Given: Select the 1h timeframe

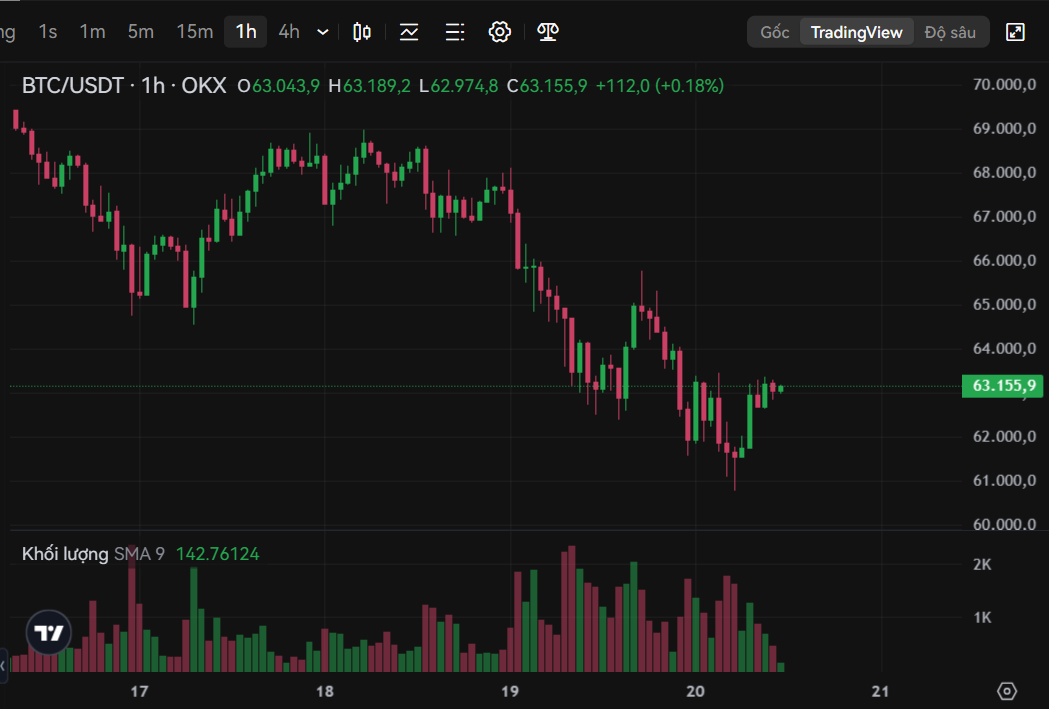Looking at the screenshot, I should click(x=246, y=31).
